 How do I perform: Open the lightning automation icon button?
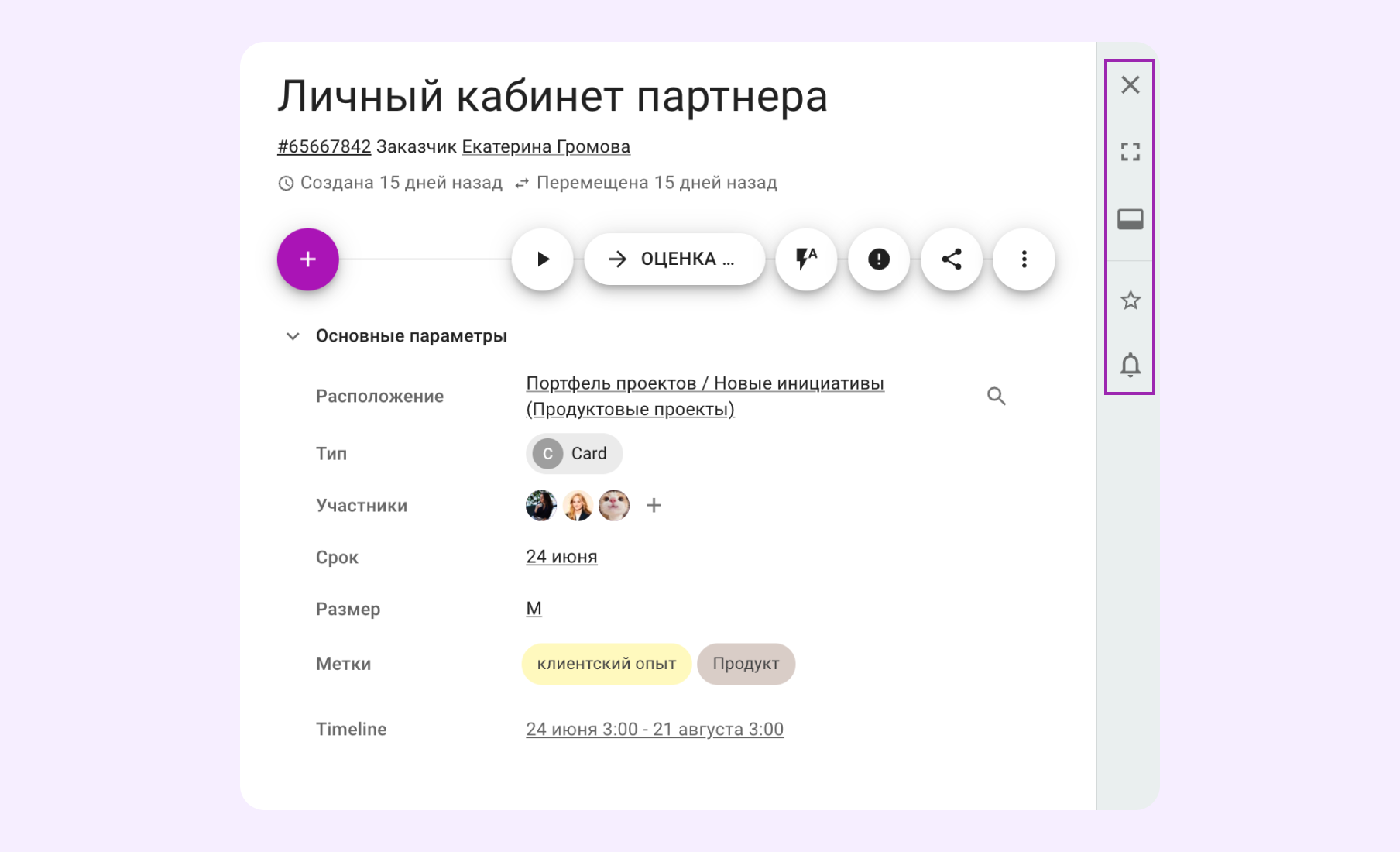[x=806, y=259]
